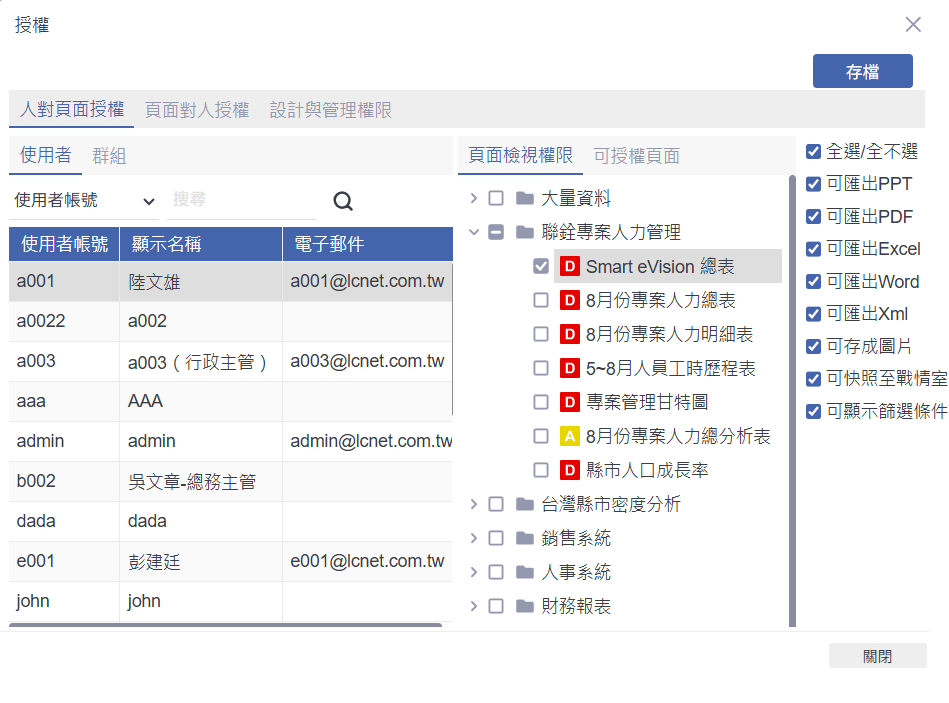The height and width of the screenshot is (703, 949).
Task: Click the user table horizontal scrollbar
Action: coord(225,625)
